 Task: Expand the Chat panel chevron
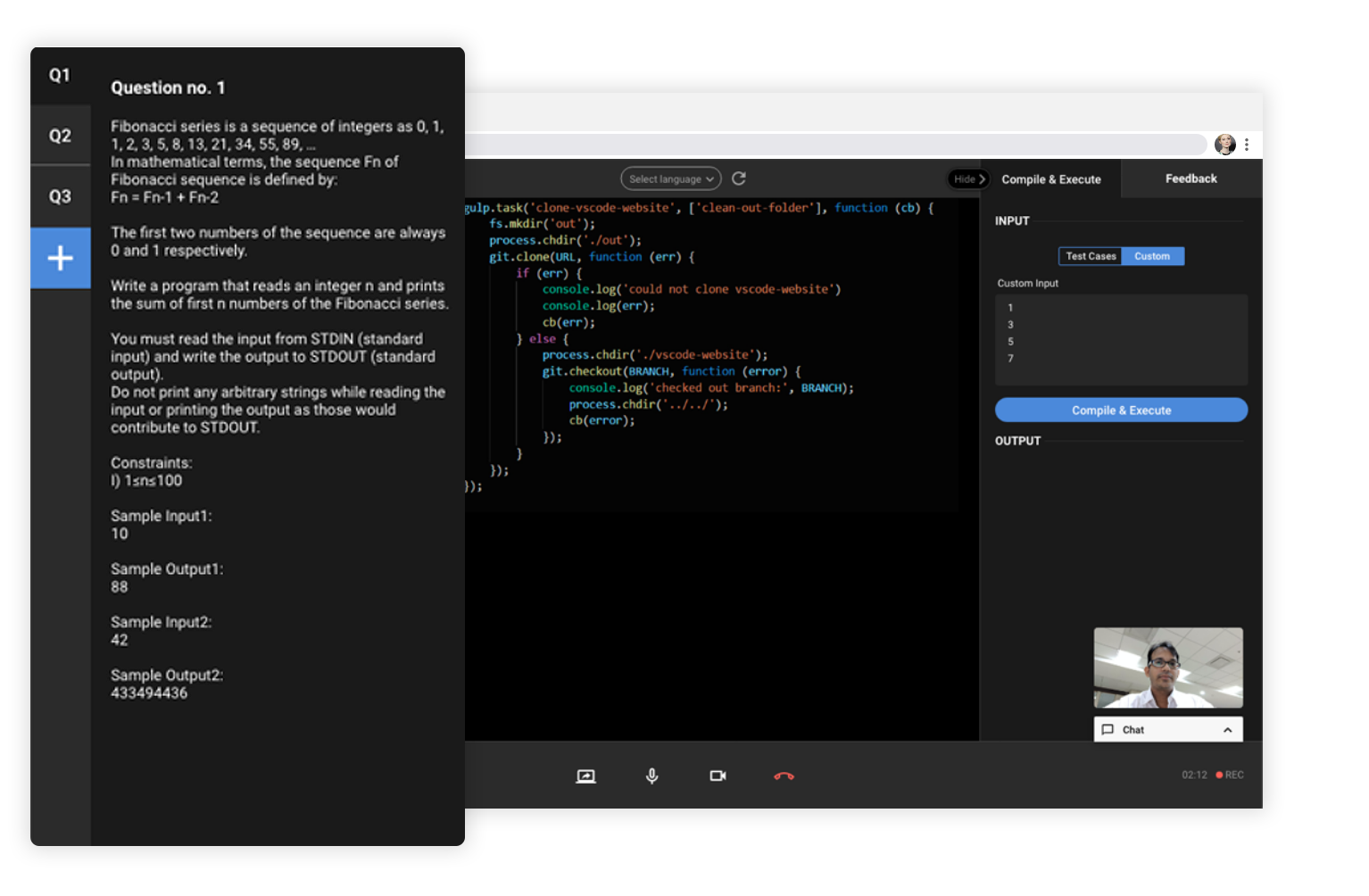pyautogui.click(x=1228, y=730)
